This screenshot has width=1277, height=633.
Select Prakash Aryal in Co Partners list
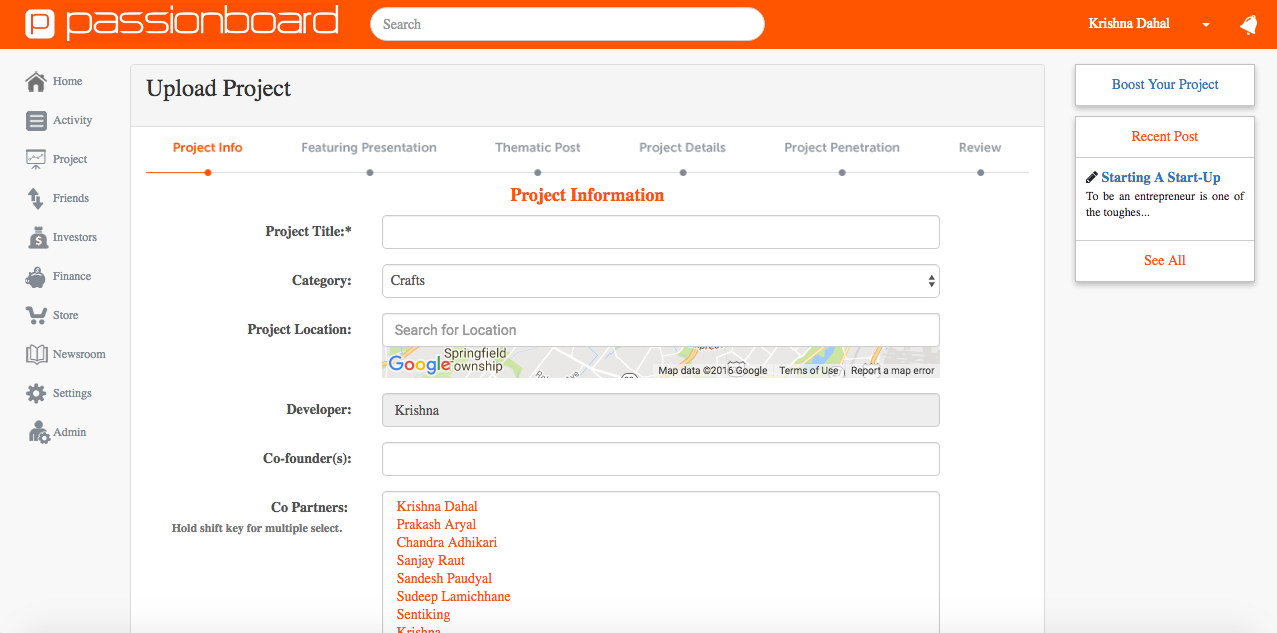tap(436, 525)
